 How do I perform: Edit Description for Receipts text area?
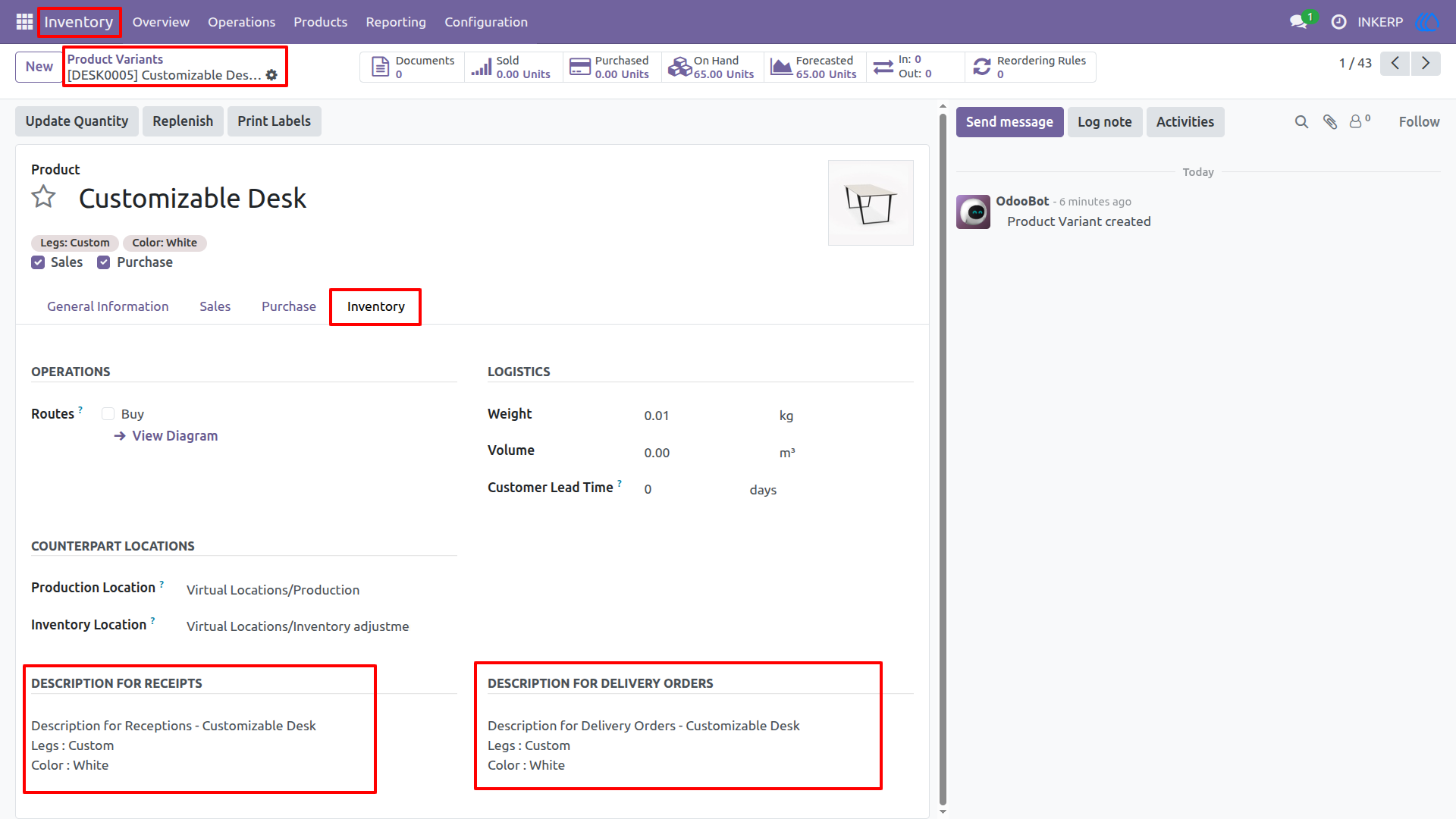pyautogui.click(x=243, y=745)
